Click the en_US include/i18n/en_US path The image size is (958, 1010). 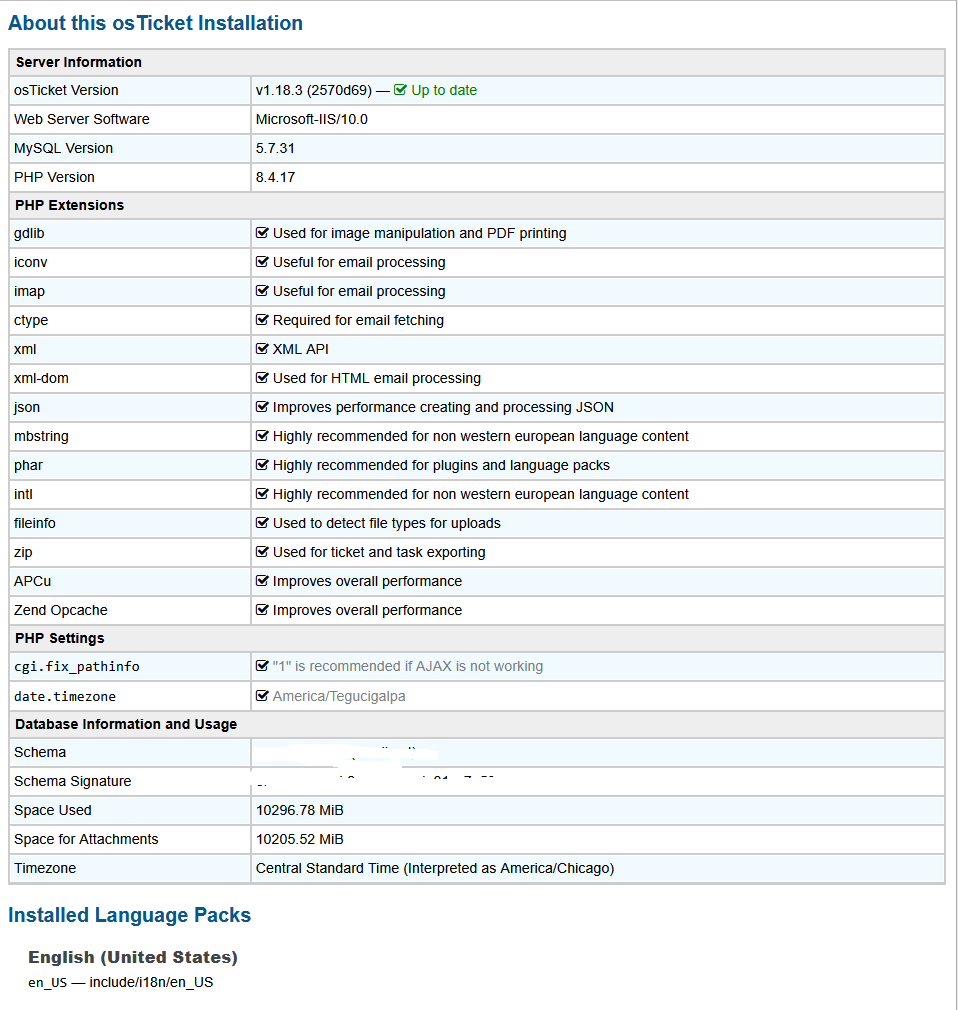(120, 982)
